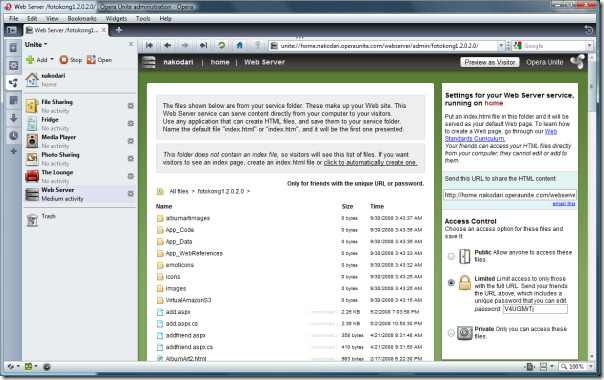
Task: Go forward to the next page
Action: coord(185,45)
